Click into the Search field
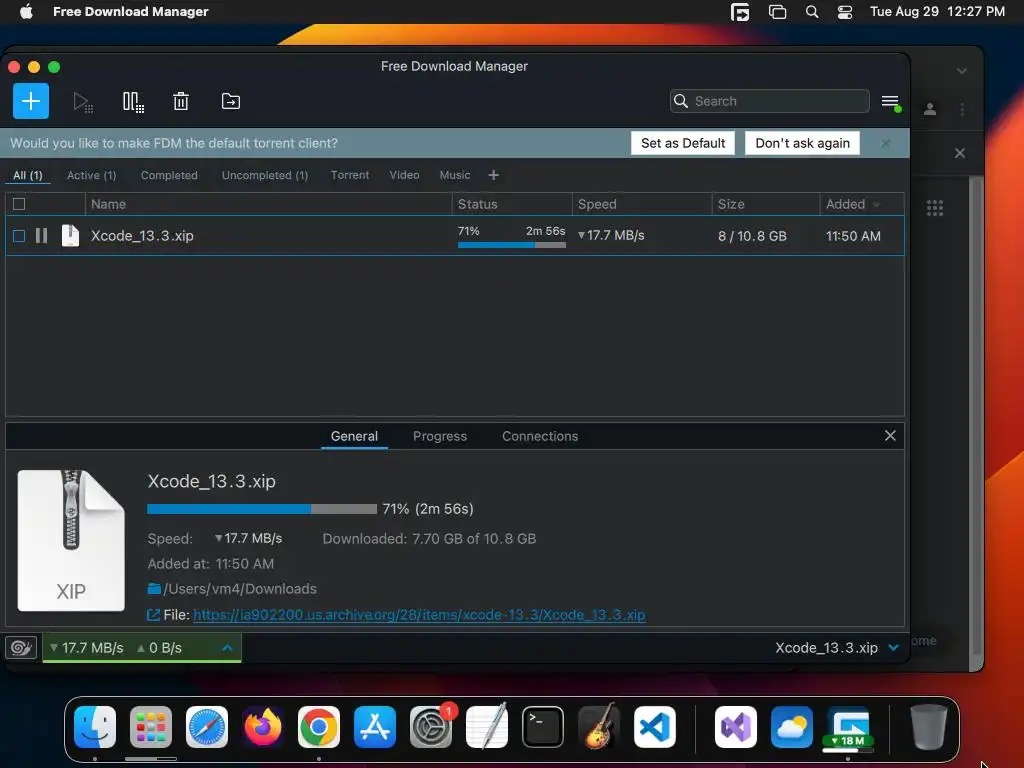 click(x=770, y=101)
